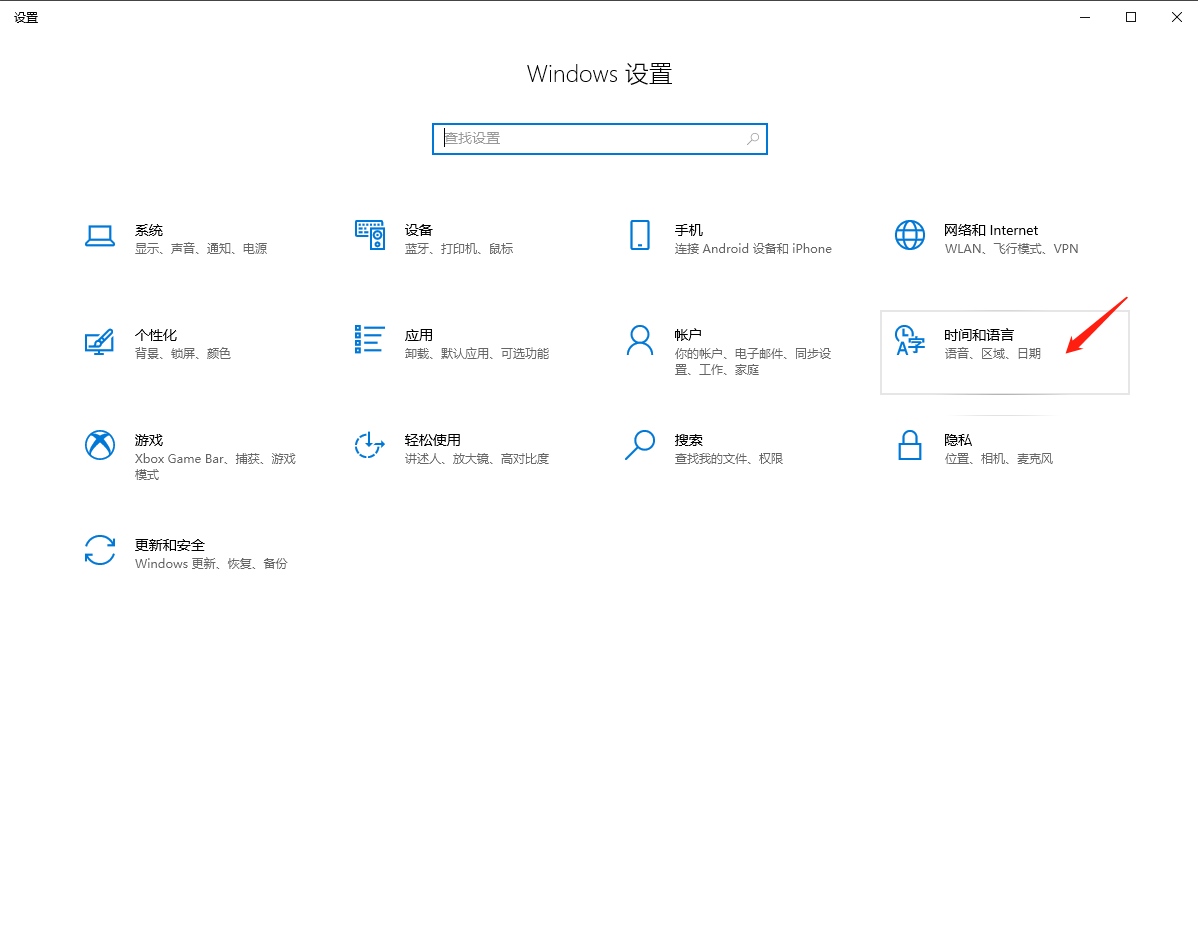Viewport: 1198px width, 932px height.
Task: Select the 手机 settings title
Action: (688, 230)
